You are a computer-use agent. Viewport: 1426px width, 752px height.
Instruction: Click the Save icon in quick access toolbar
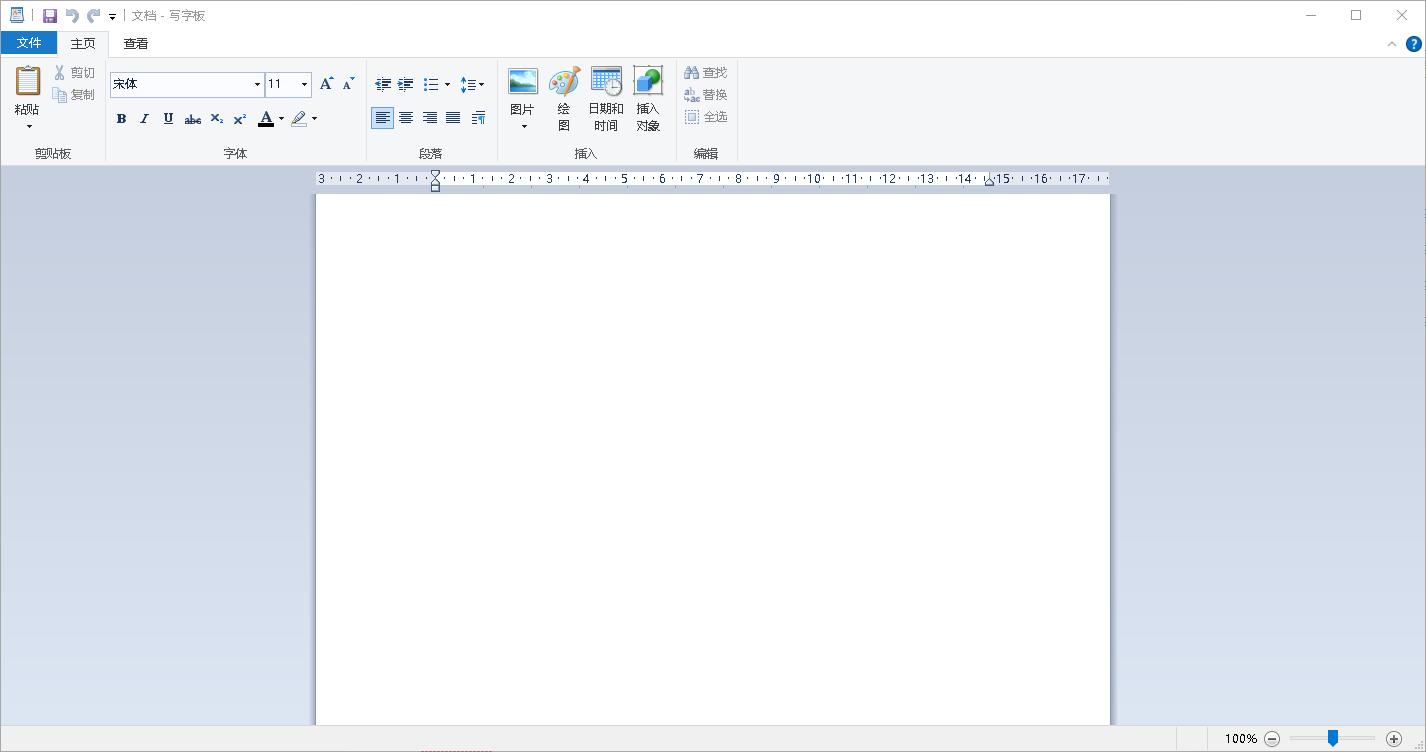[x=50, y=16]
